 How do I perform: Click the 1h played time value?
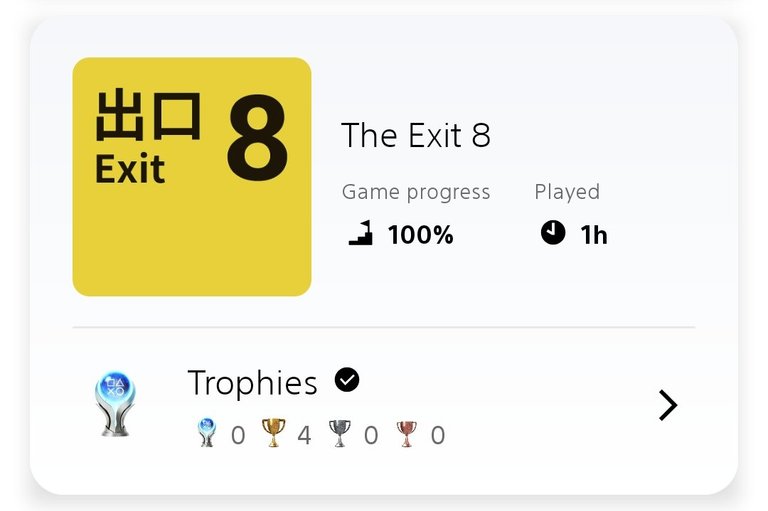594,235
